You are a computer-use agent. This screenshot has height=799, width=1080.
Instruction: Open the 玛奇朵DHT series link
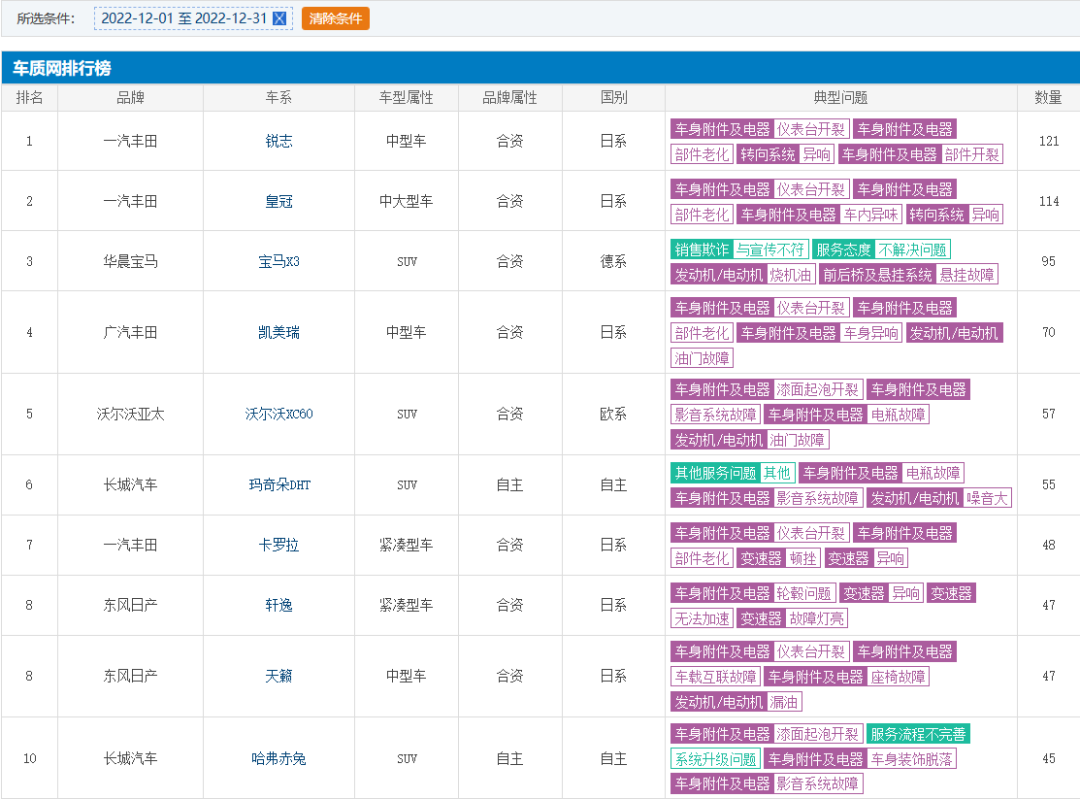[x=279, y=485]
